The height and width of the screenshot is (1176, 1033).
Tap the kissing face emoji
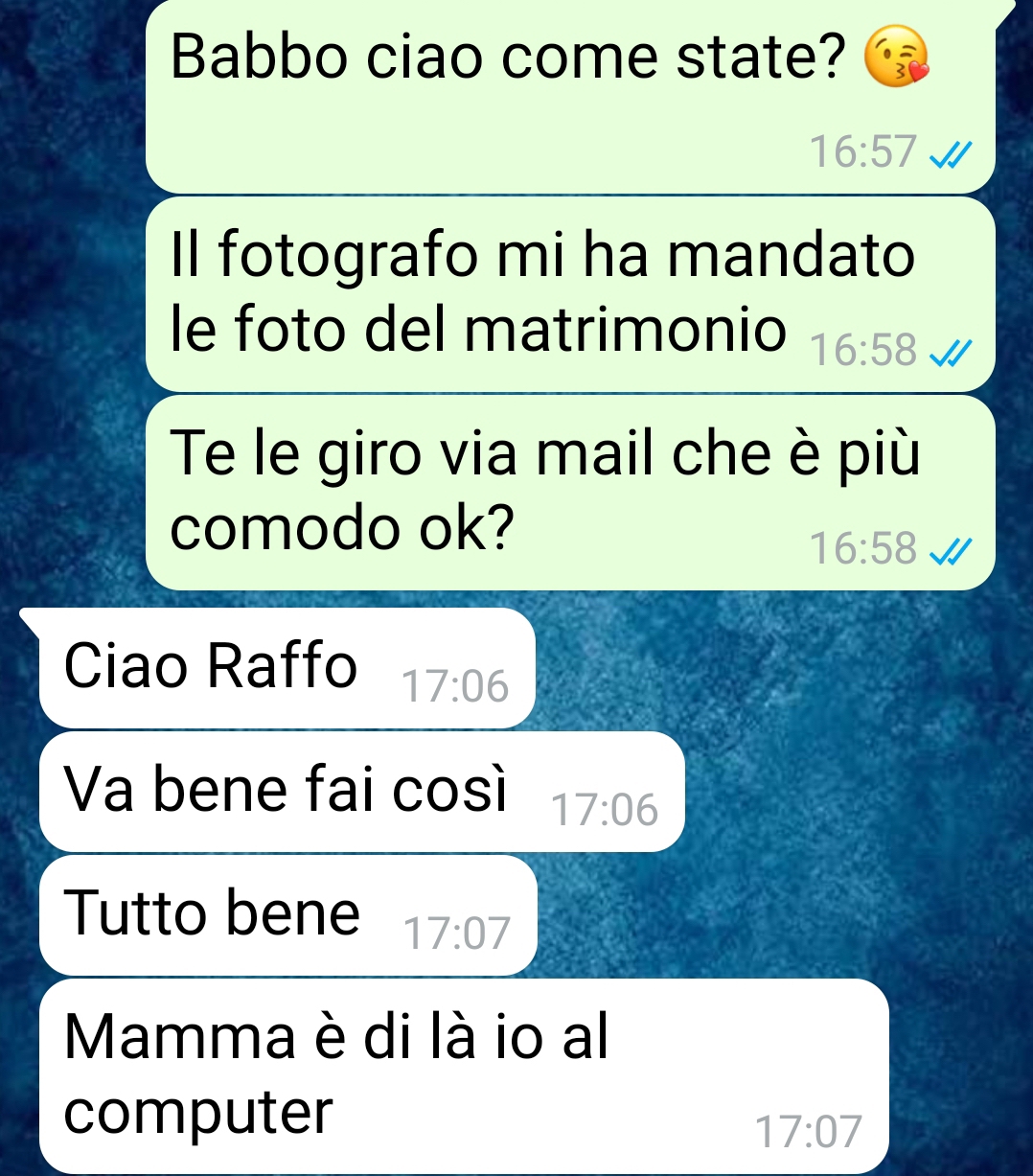pos(897,58)
